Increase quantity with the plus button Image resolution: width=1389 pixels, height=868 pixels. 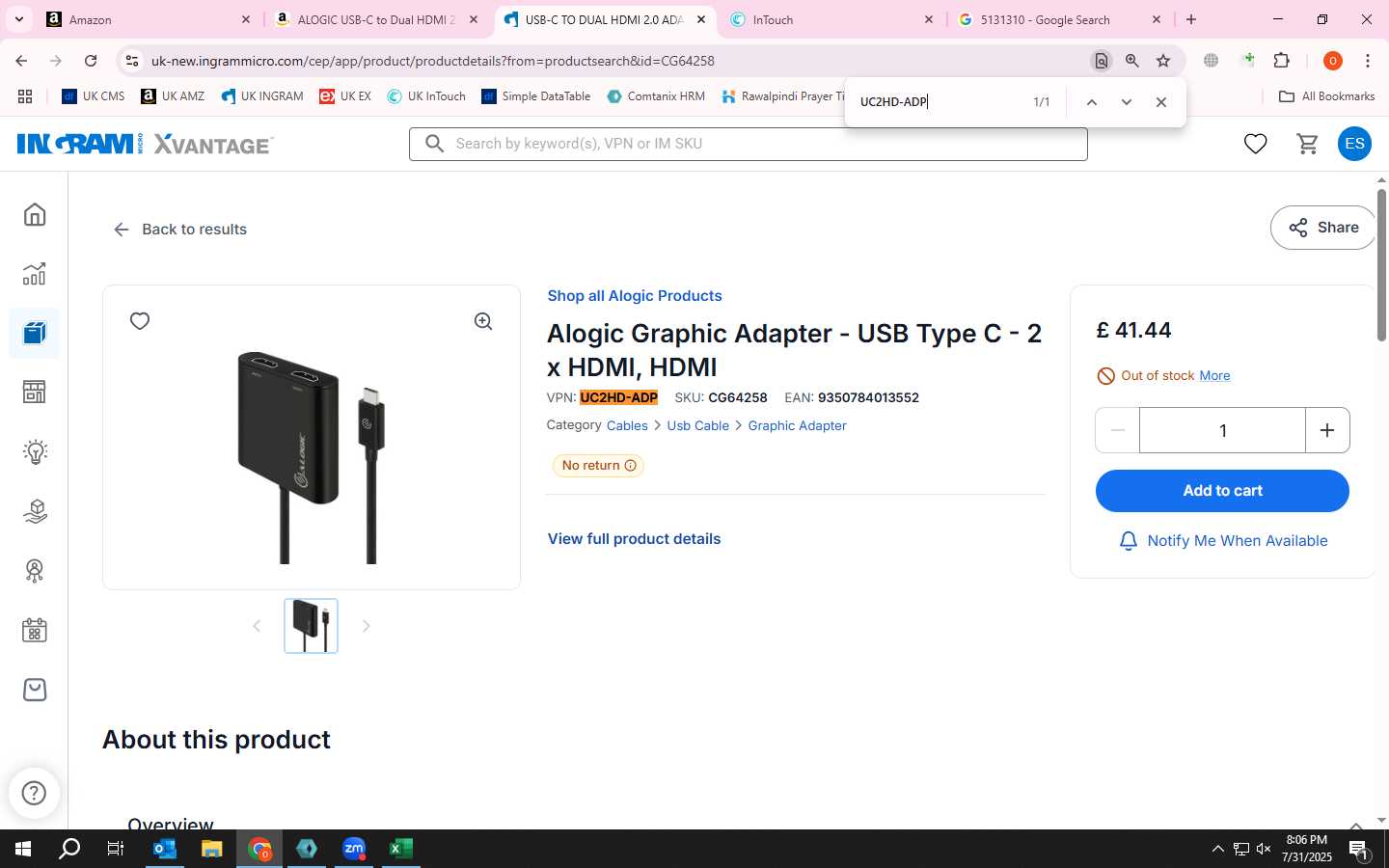1327,430
